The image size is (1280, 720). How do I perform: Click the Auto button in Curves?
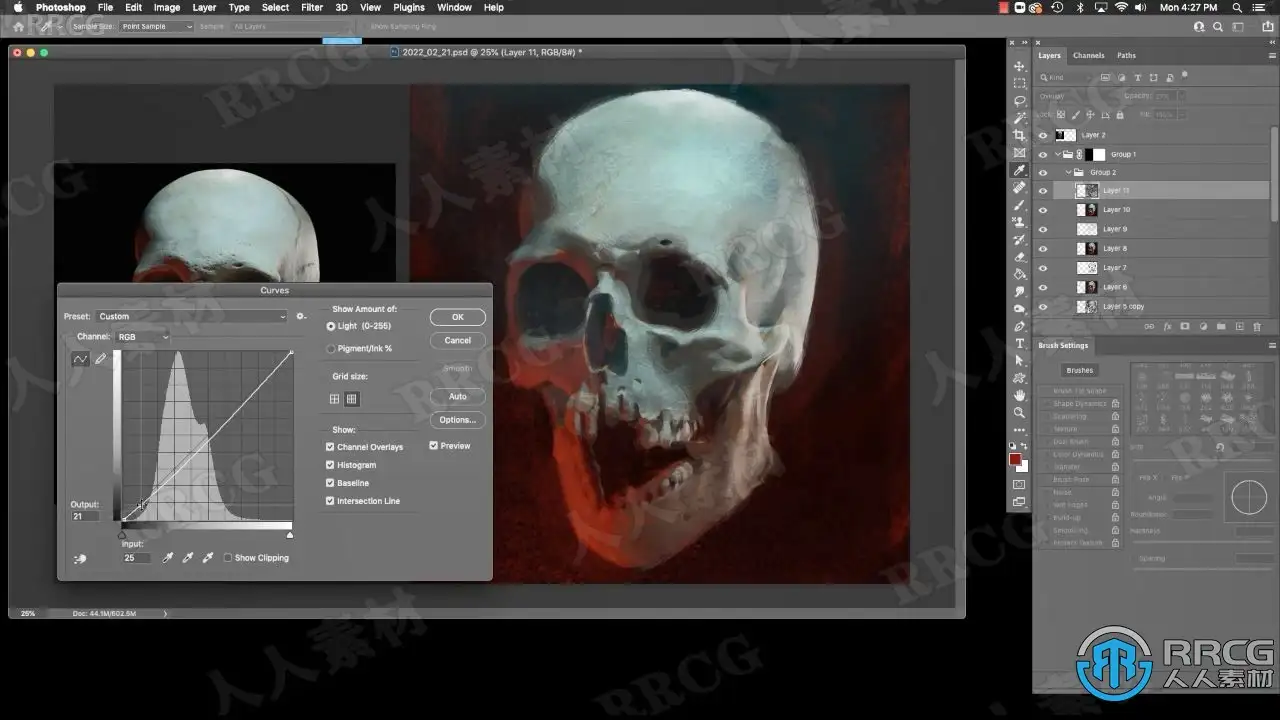pyautogui.click(x=458, y=397)
